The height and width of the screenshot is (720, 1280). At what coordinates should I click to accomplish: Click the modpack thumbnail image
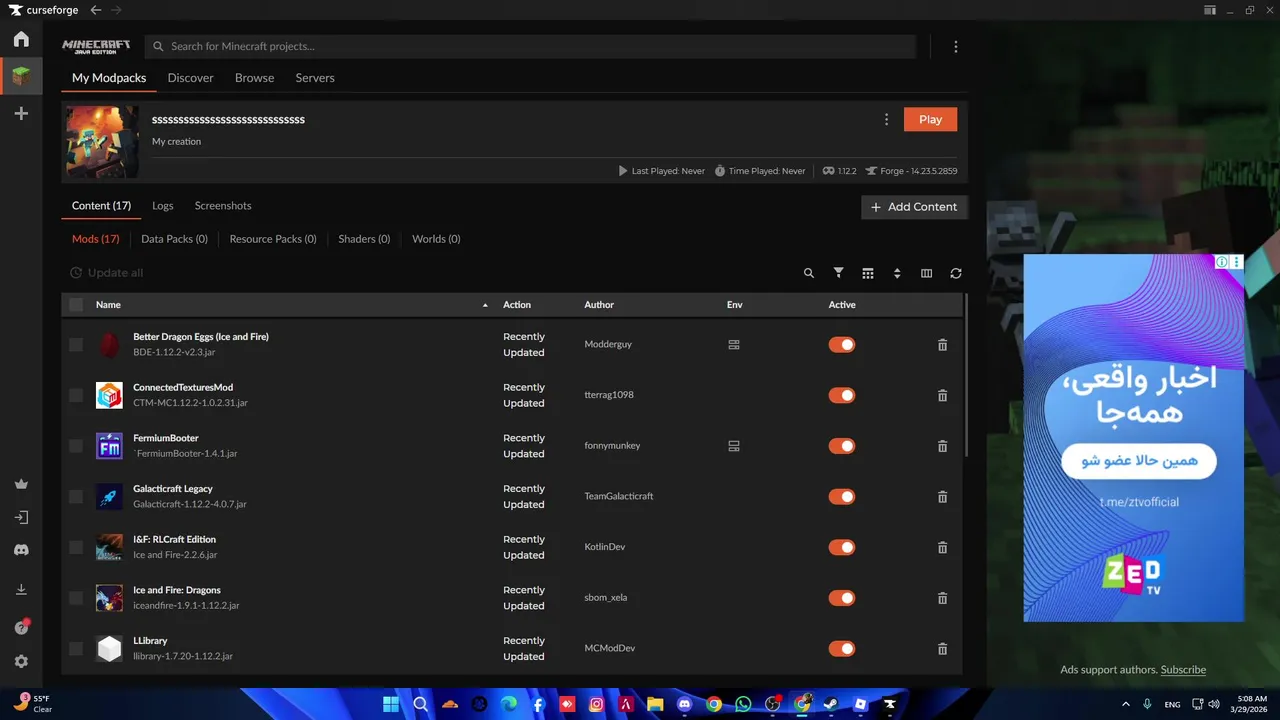[102, 142]
